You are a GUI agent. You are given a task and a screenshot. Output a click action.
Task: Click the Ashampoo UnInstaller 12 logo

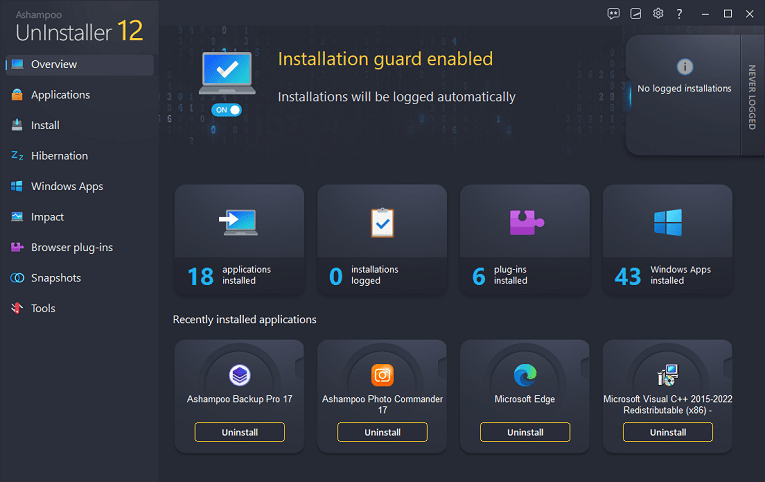coord(79,27)
